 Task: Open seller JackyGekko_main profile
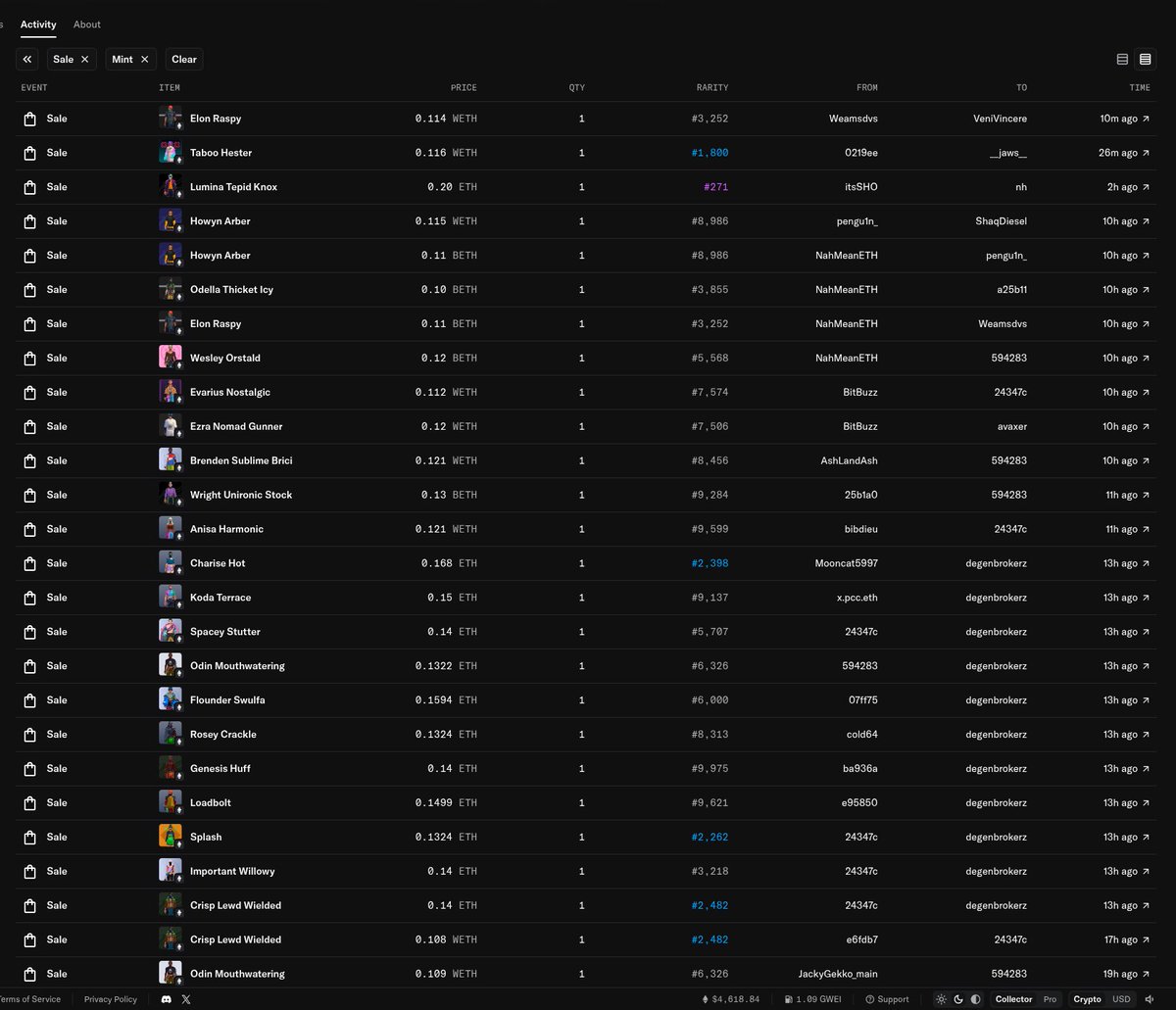point(838,974)
